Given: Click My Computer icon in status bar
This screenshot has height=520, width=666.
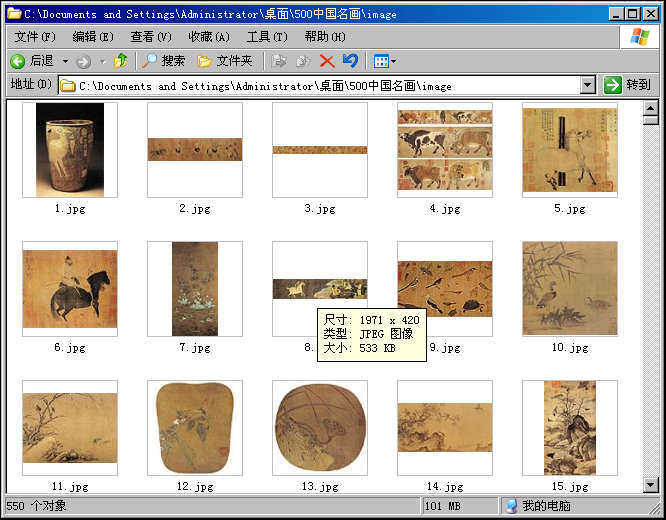Looking at the screenshot, I should [x=511, y=506].
